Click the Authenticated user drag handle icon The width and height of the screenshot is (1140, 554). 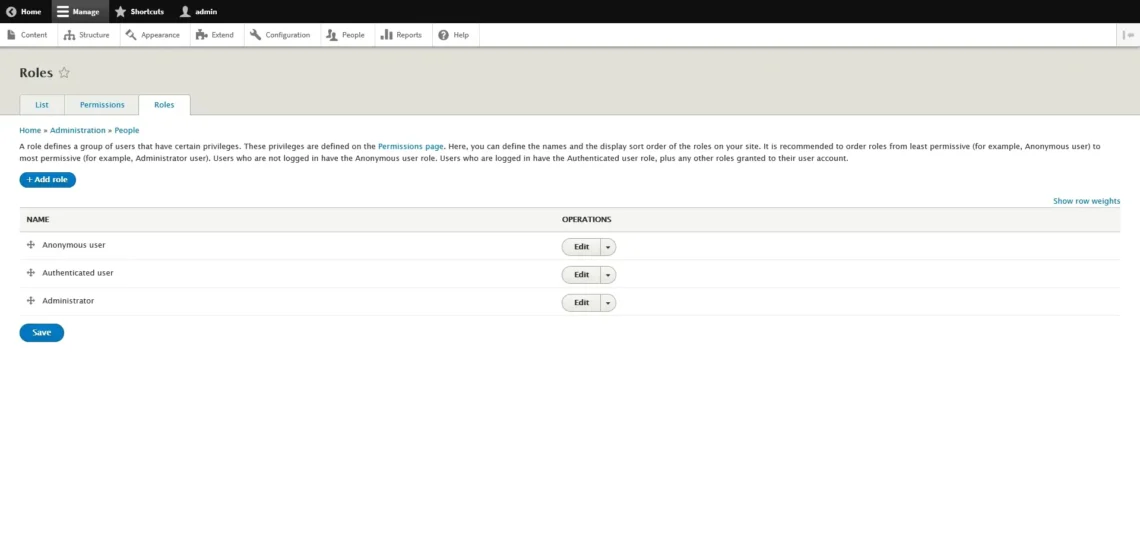tap(31, 273)
